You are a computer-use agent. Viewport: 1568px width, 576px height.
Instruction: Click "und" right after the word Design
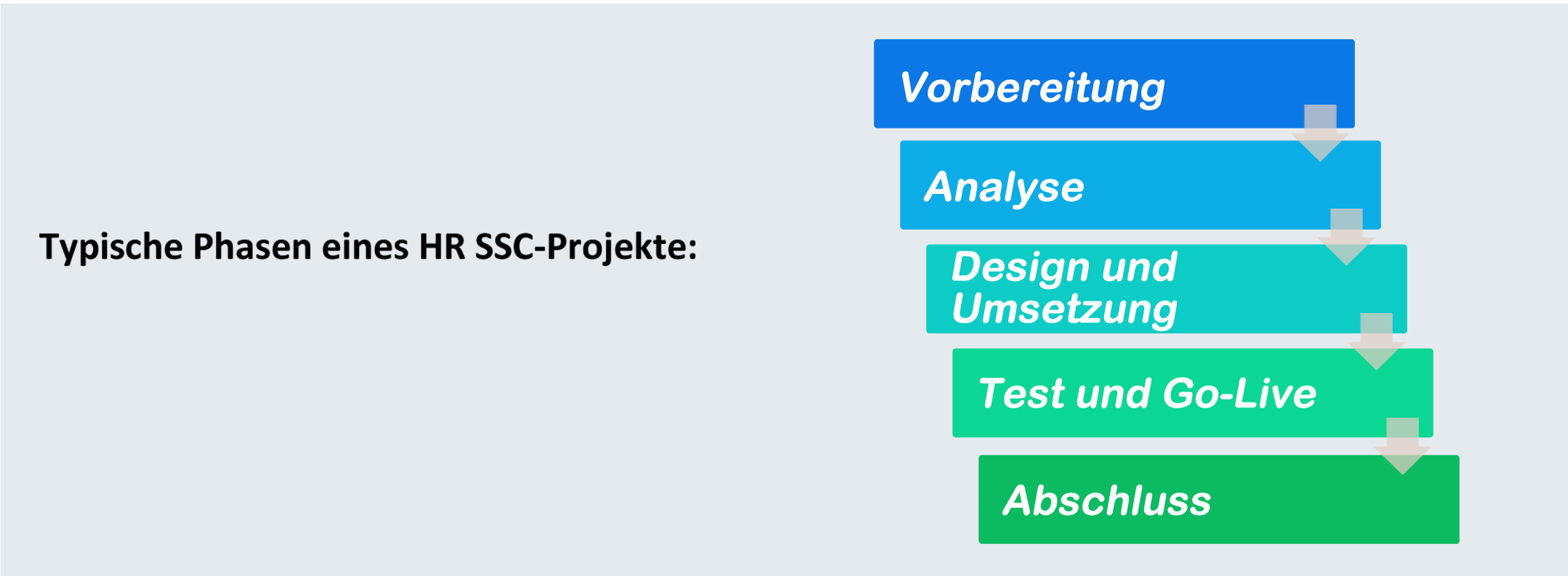(1140, 267)
